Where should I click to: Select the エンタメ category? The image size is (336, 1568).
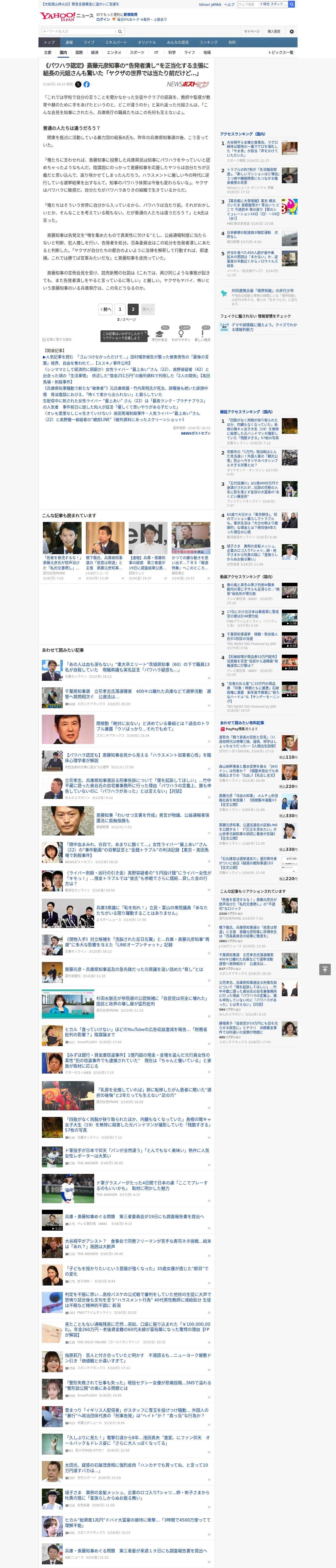pos(114,52)
